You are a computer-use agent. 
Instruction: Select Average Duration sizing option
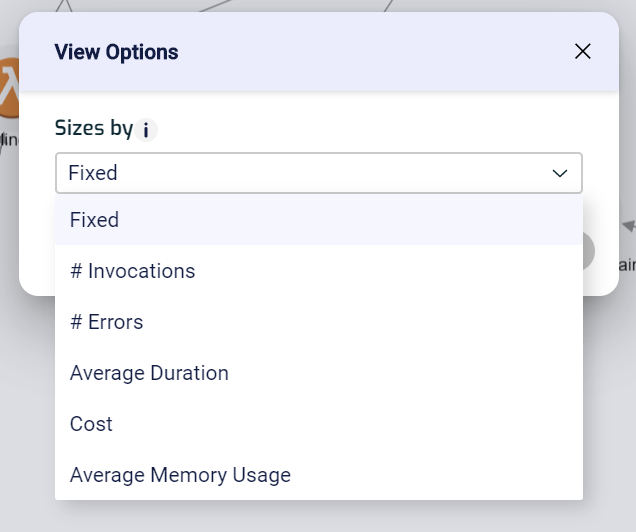[x=149, y=373]
